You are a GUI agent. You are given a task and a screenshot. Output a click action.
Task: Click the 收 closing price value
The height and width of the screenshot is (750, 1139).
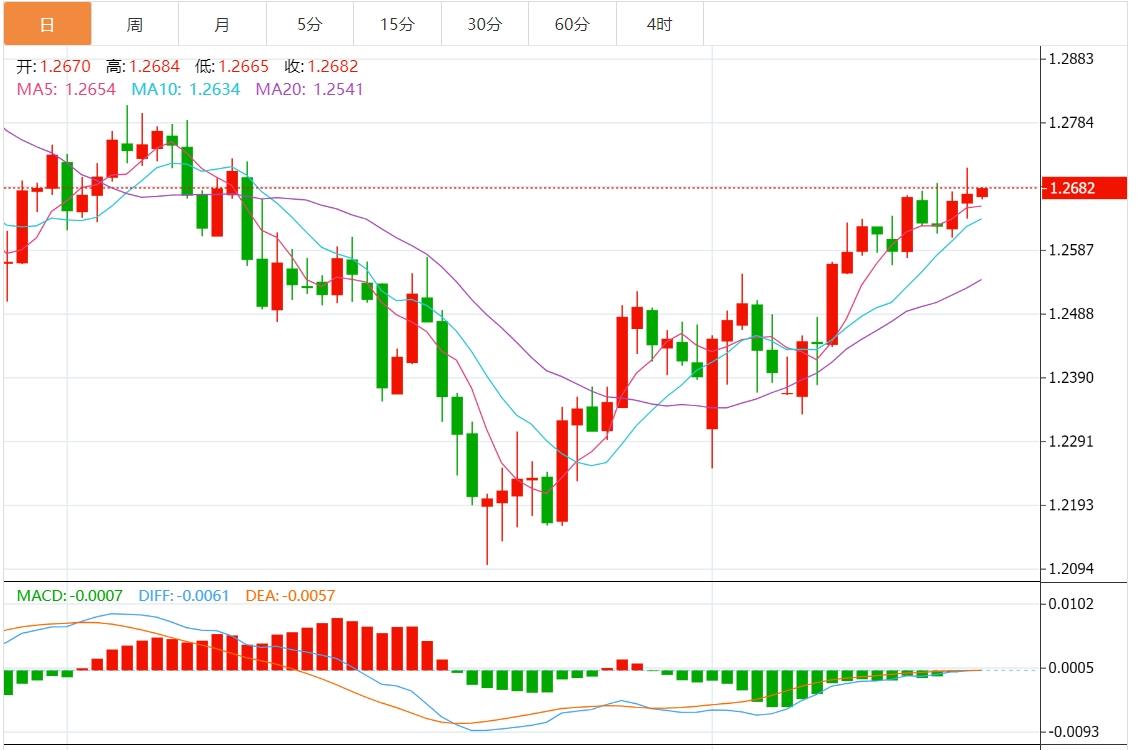(x=333, y=67)
